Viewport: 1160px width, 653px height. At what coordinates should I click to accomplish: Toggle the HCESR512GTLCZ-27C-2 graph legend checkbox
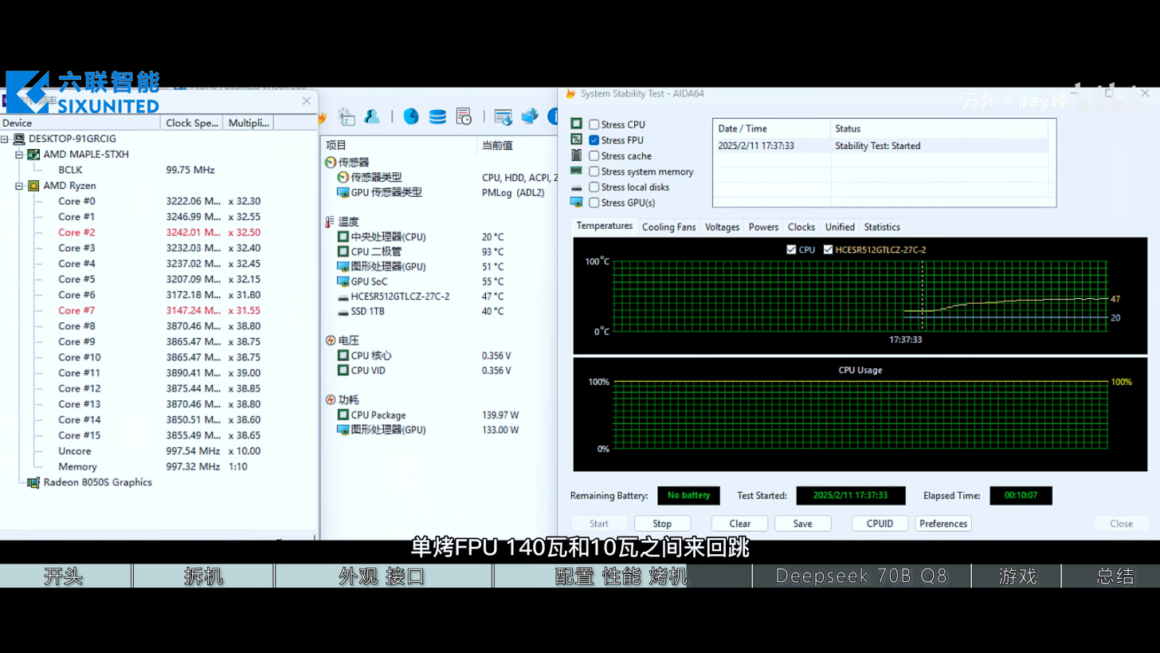(x=828, y=250)
